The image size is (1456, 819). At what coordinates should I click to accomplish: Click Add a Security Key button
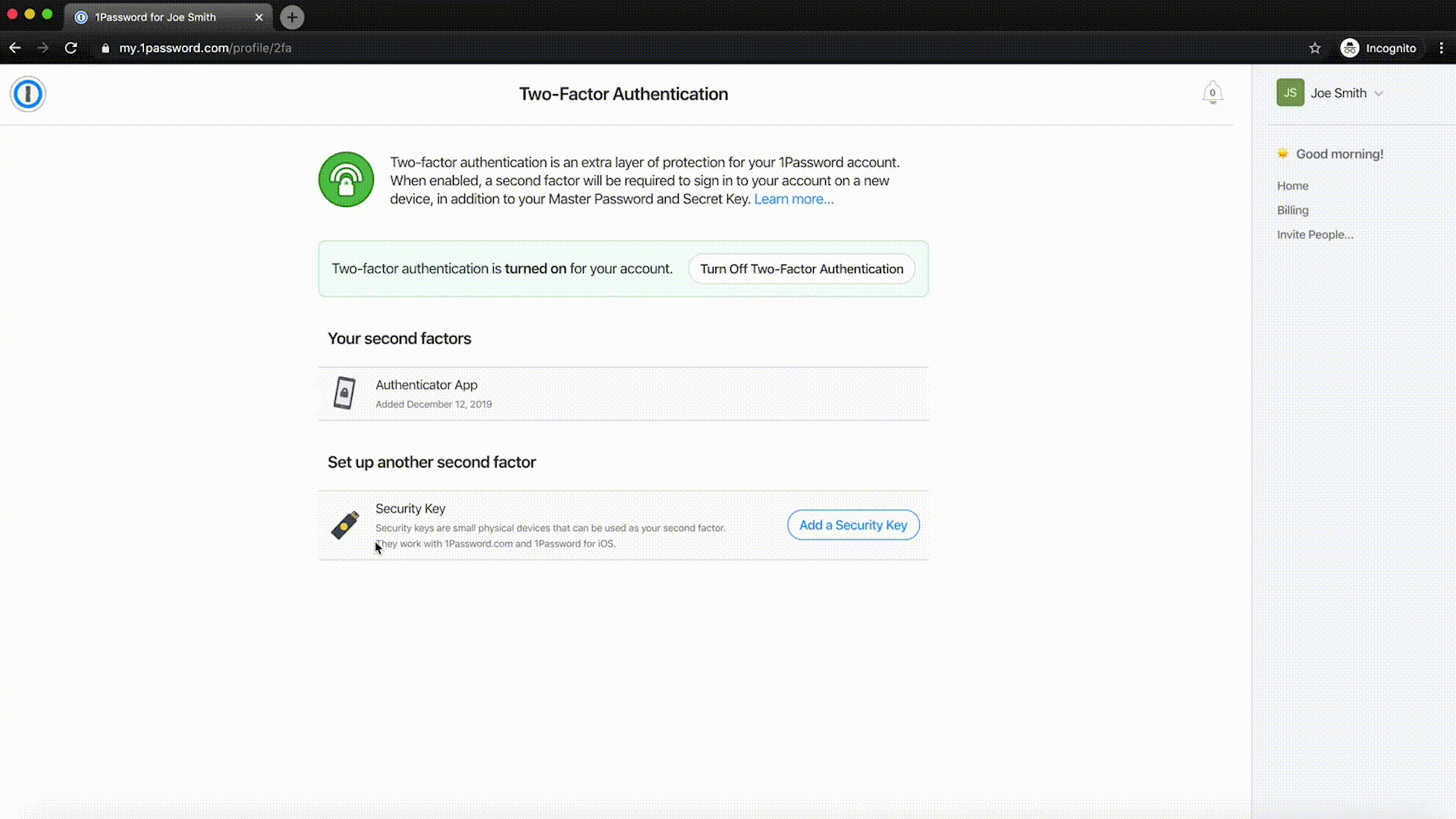[853, 525]
